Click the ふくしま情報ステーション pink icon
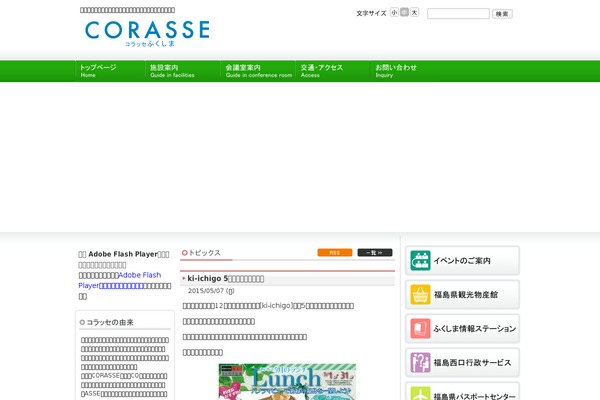This screenshot has width=600, height=400. 420,329
